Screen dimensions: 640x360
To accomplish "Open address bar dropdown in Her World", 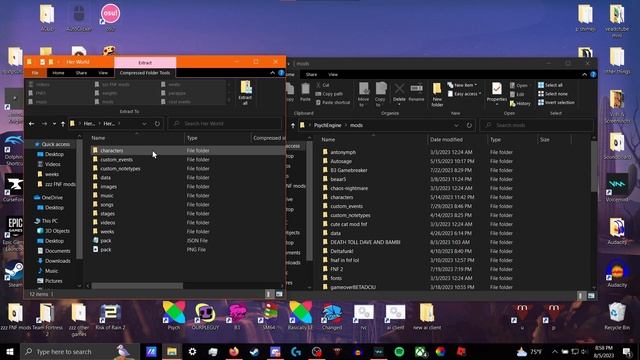I will pyautogui.click(x=144, y=124).
